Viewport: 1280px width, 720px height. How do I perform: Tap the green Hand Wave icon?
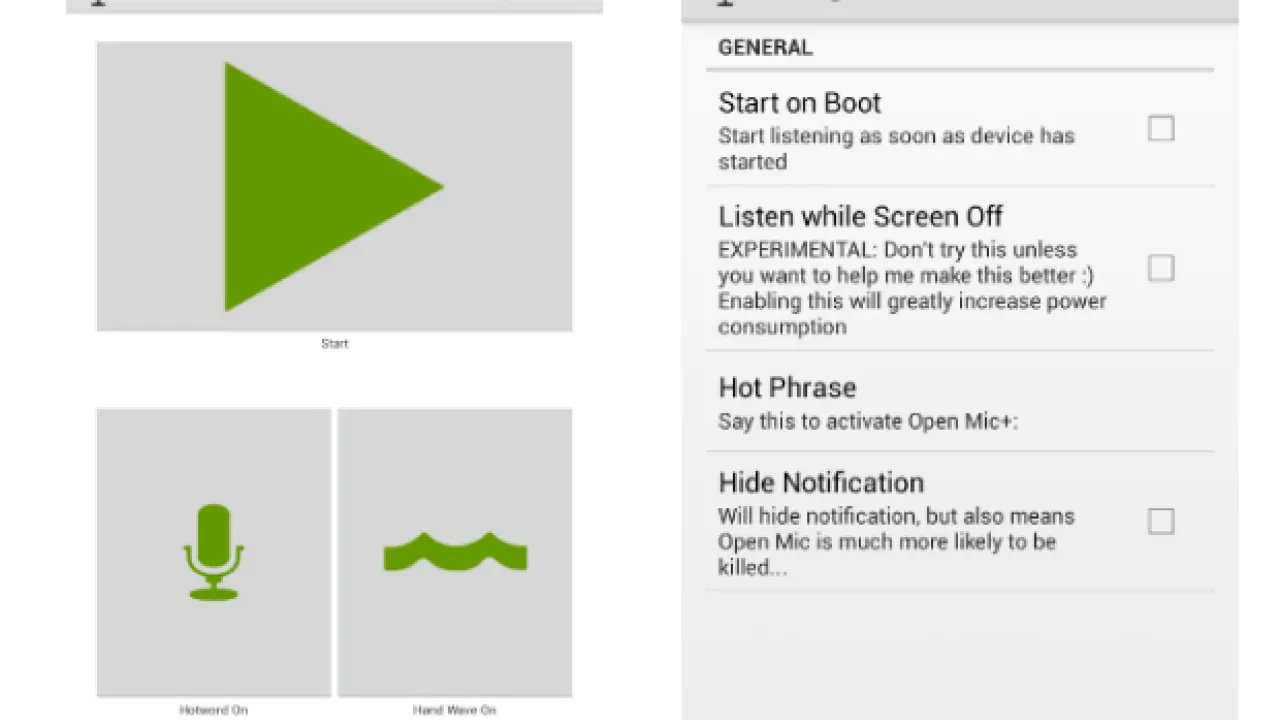pos(455,552)
